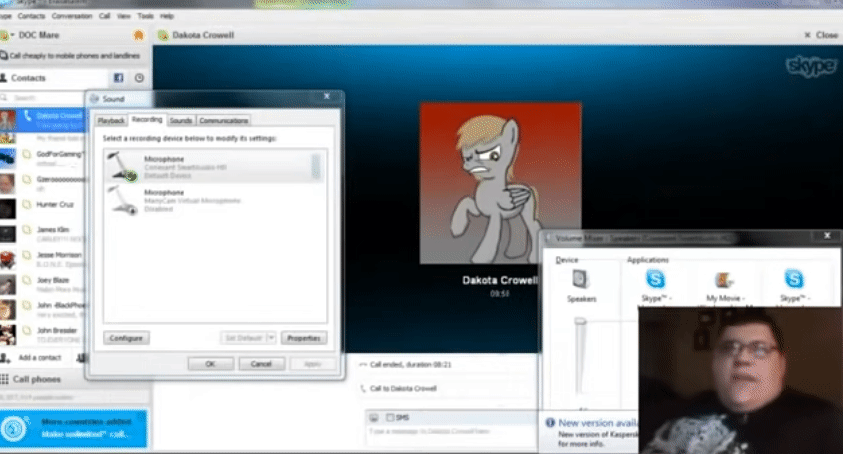This screenshot has height=454, width=843.
Task: Click the My Movie application icon
Action: [724, 280]
